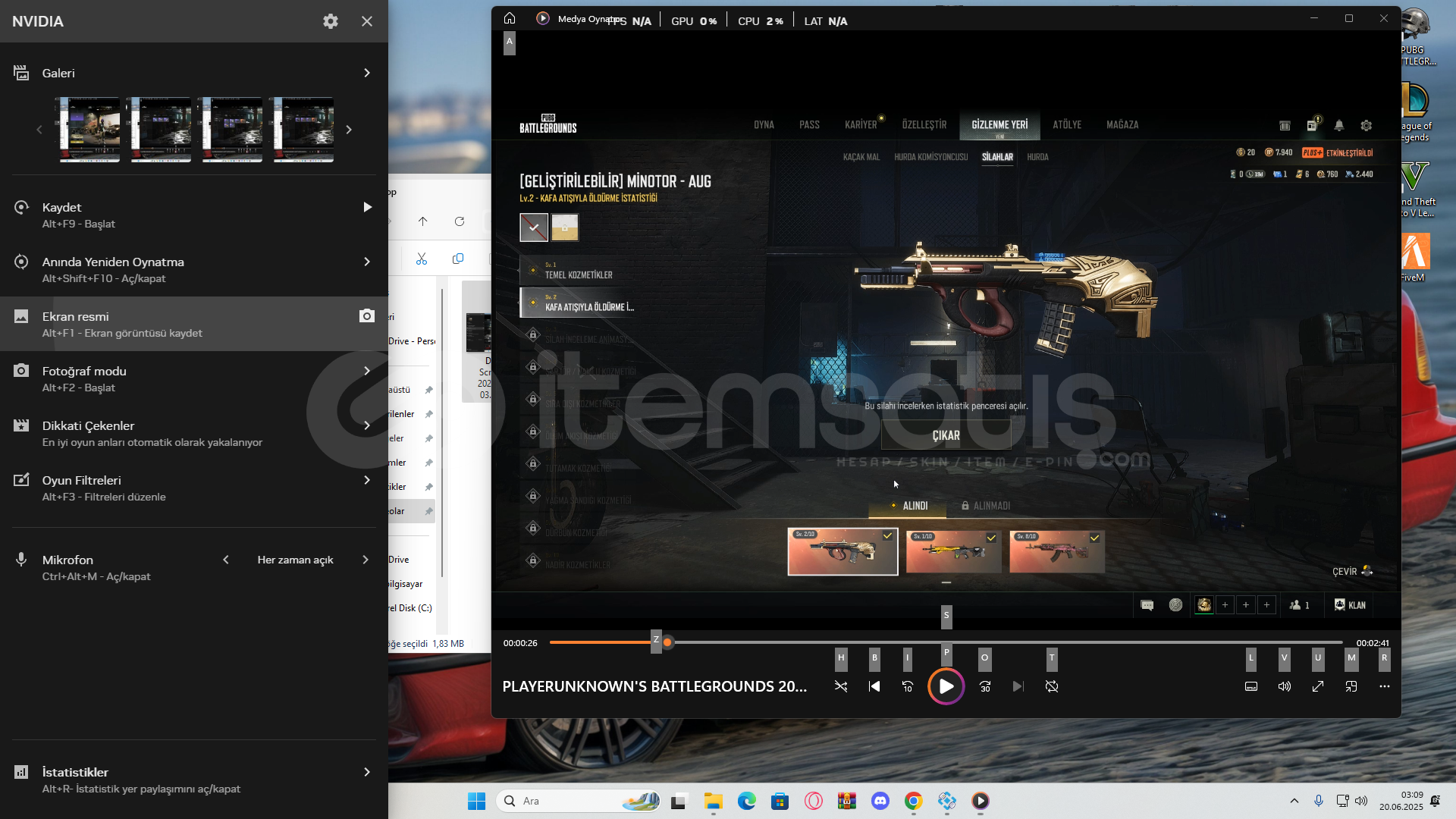Open NVIDIA overlay settings gear
The width and height of the screenshot is (1456, 819).
[330, 21]
